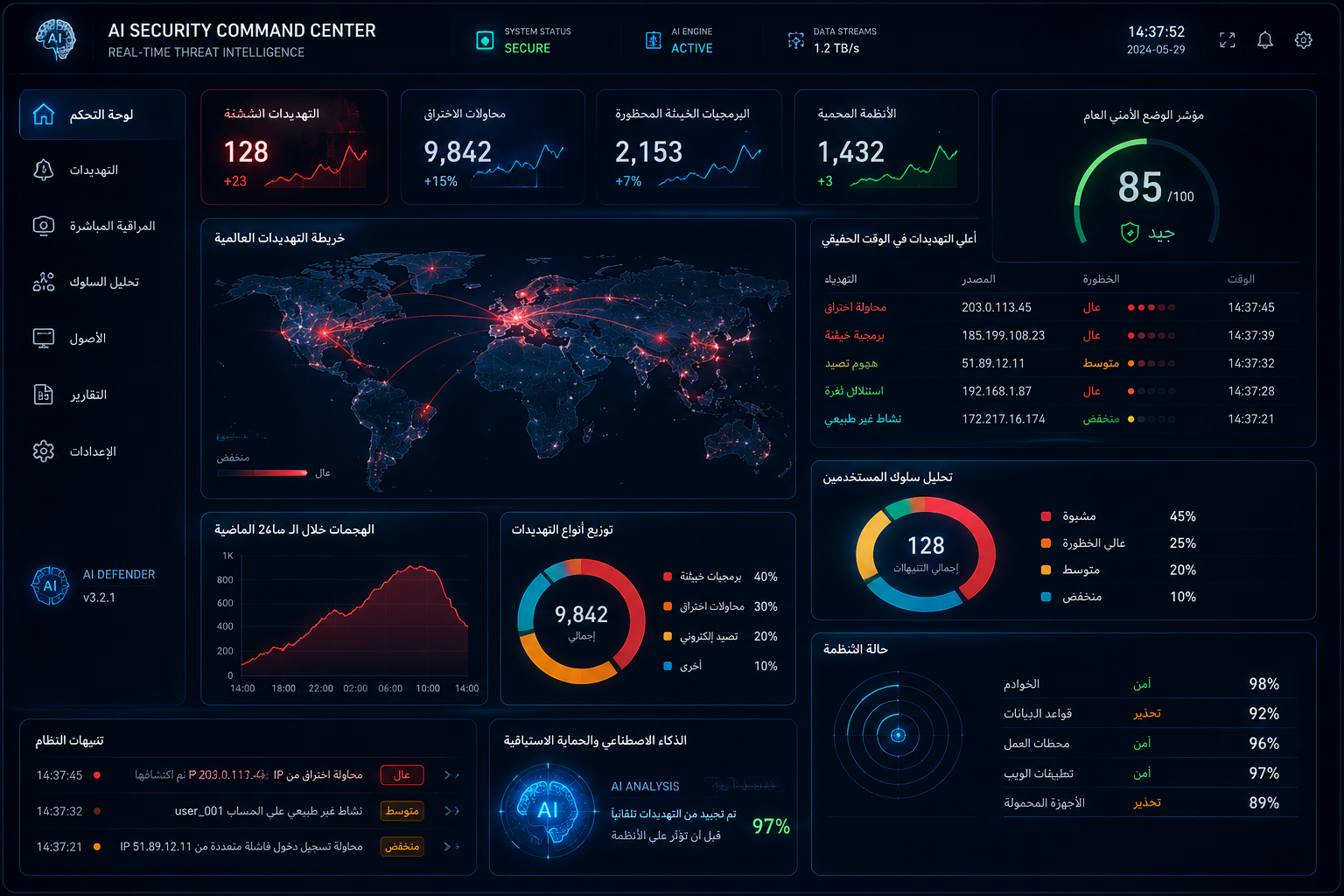Viewport: 1344px width, 896px height.
Task: Open settings with the header gear icon
Action: click(1304, 40)
